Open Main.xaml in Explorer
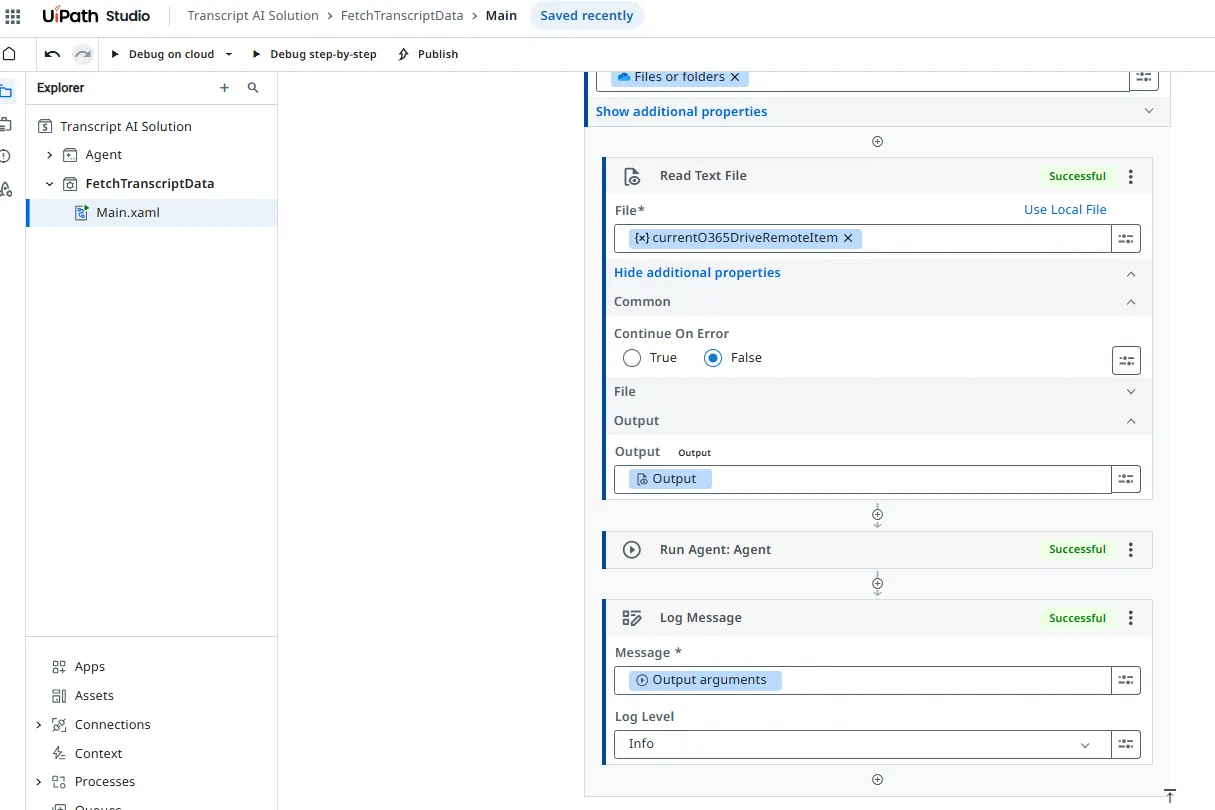The width and height of the screenshot is (1215, 810). [127, 213]
